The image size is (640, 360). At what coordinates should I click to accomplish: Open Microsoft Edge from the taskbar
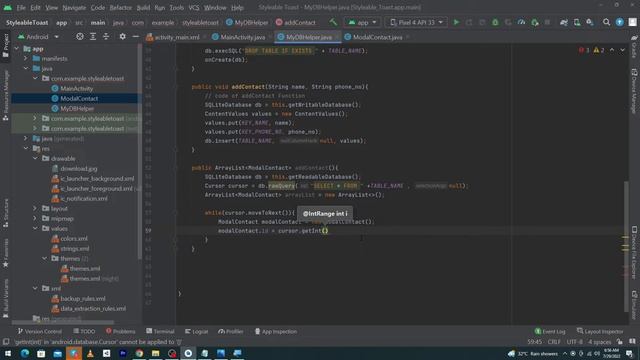pos(25,353)
